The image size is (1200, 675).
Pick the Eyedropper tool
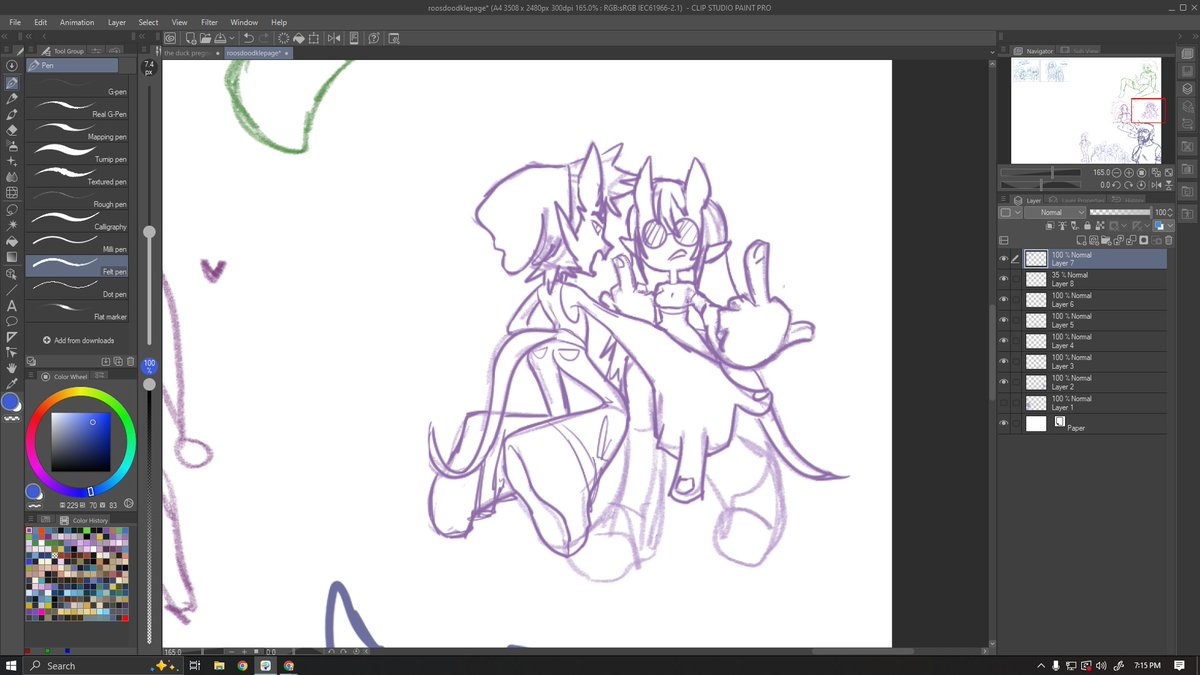tap(11, 384)
